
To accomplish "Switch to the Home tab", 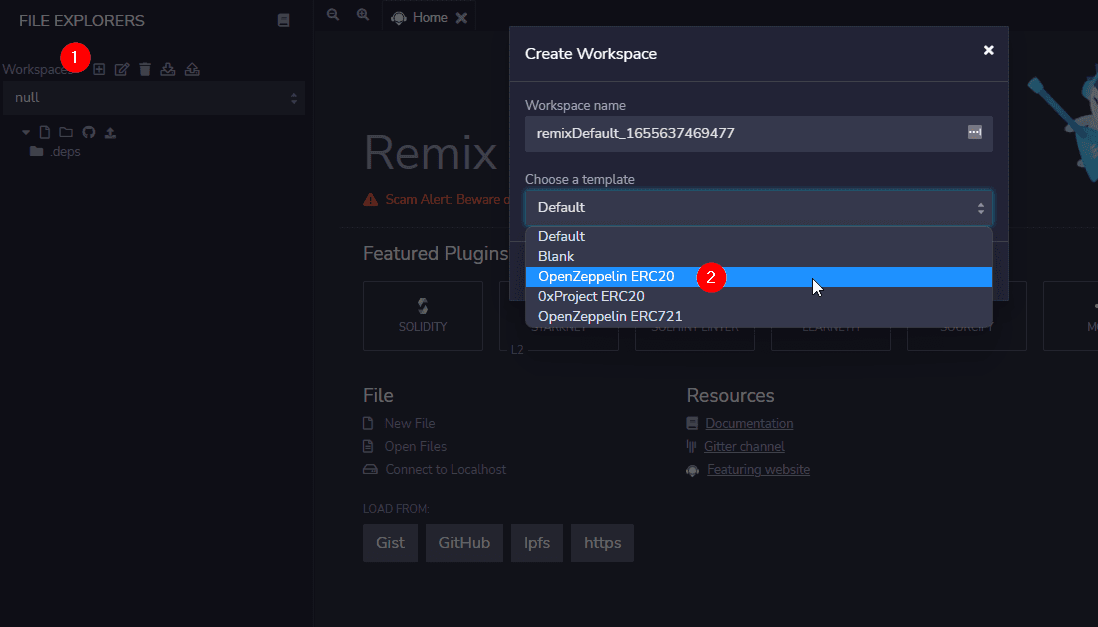I will click(x=429, y=18).
